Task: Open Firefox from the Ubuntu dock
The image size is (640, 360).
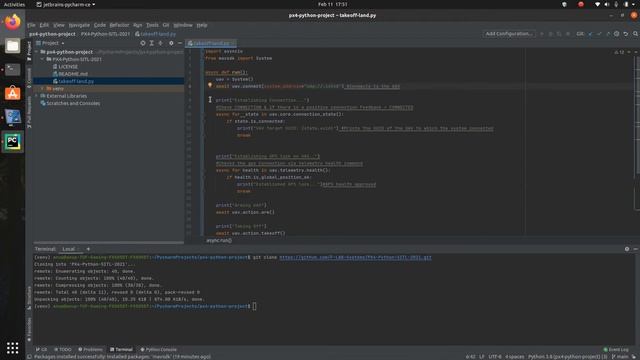Action: click(13, 22)
